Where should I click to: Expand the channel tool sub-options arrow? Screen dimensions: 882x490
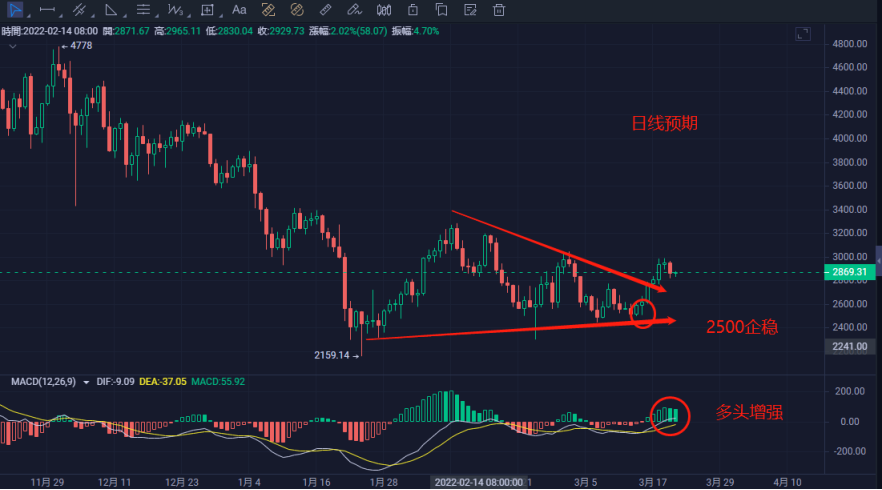click(93, 15)
